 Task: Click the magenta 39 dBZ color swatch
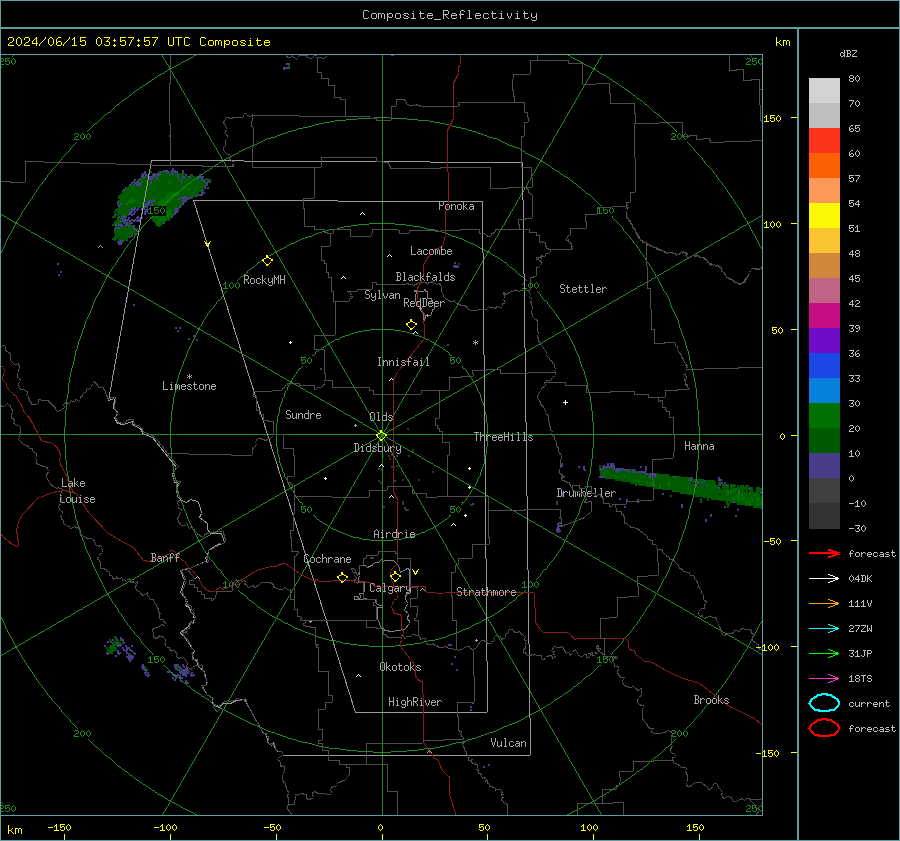(824, 316)
